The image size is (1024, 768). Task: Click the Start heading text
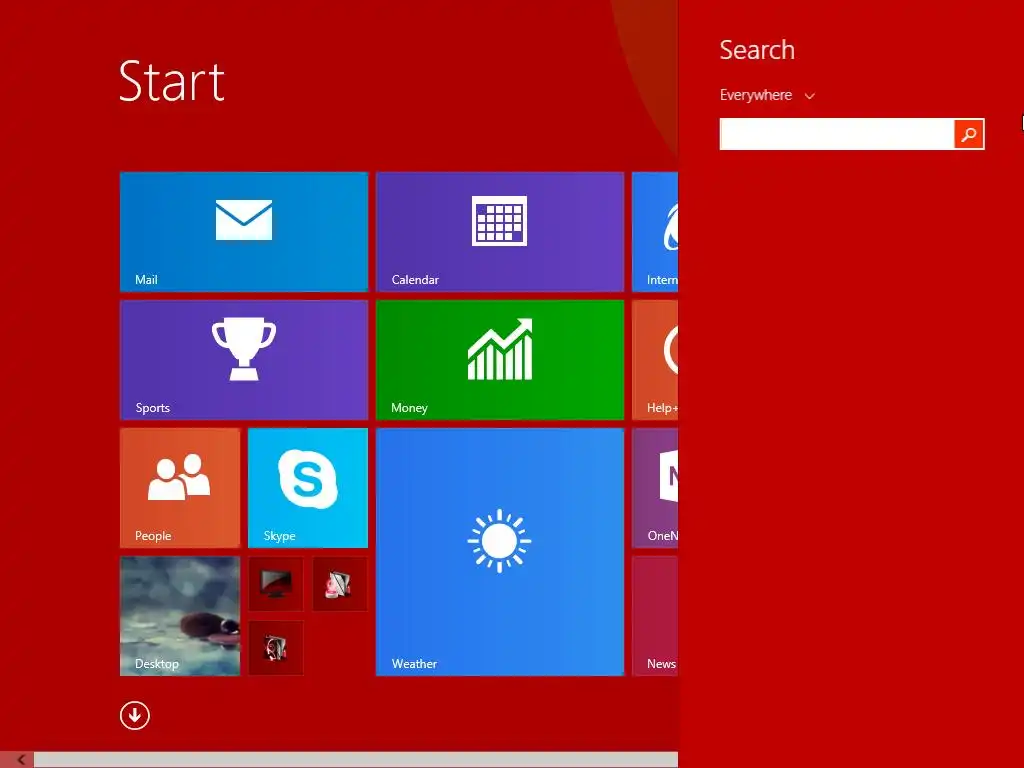pyautogui.click(x=172, y=82)
